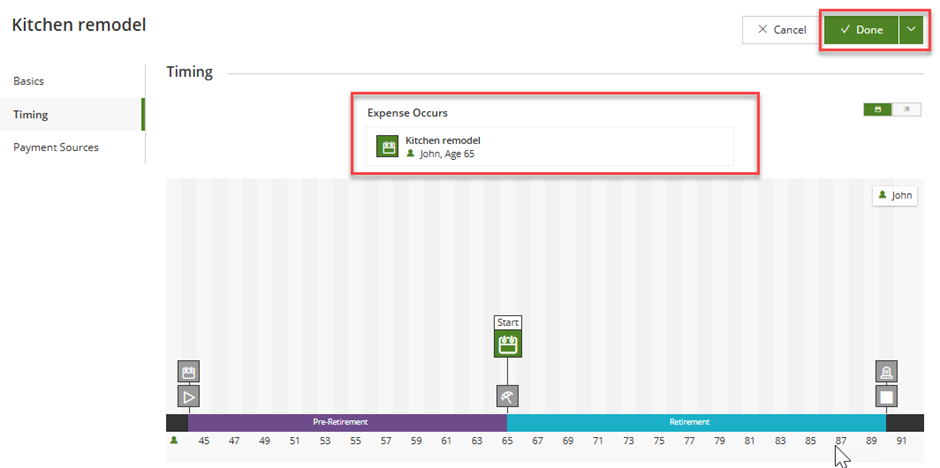Cancel the kitchen remodel edits

[x=781, y=30]
